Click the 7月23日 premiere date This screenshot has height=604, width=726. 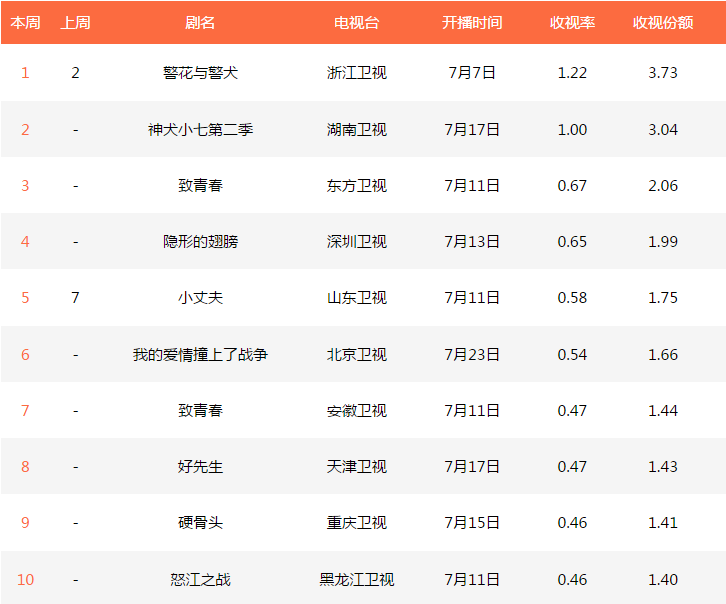(472, 355)
